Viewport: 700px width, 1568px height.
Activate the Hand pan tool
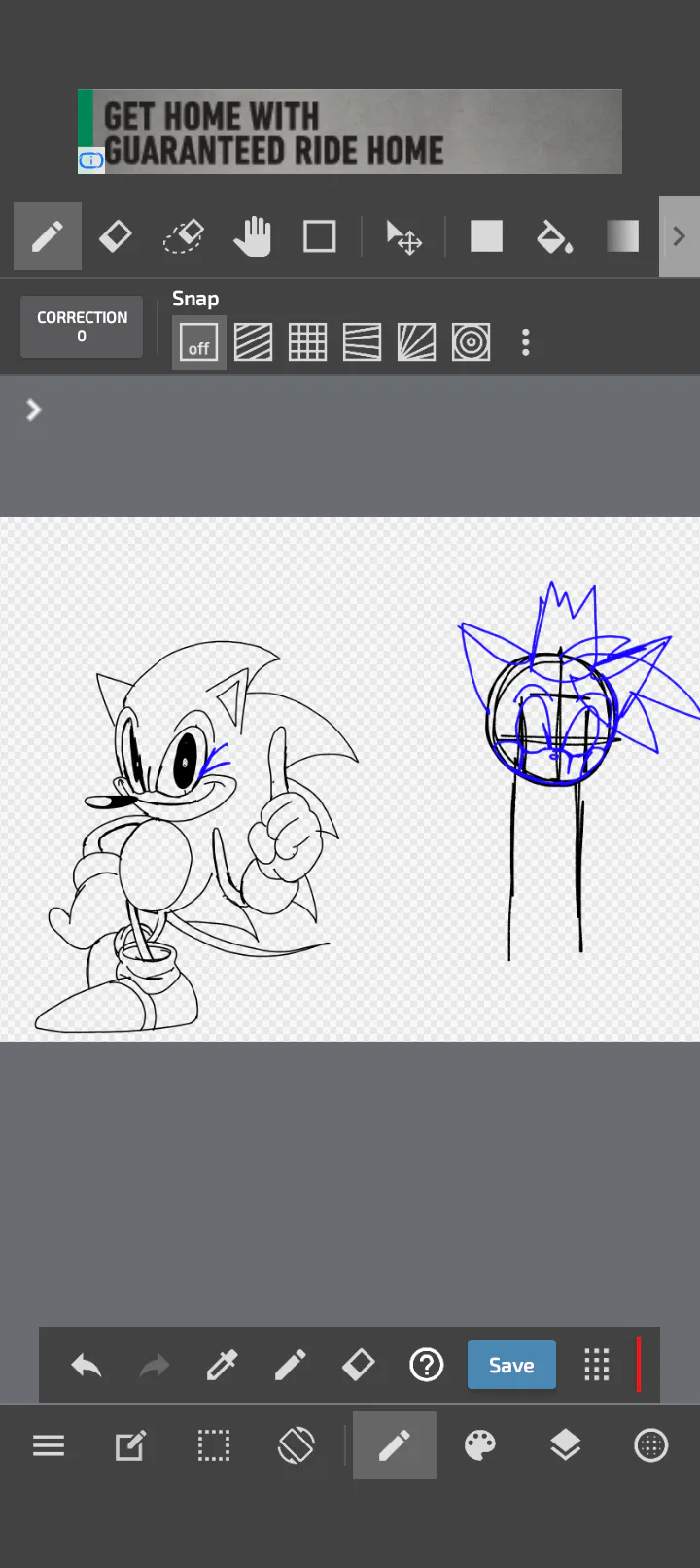click(252, 236)
